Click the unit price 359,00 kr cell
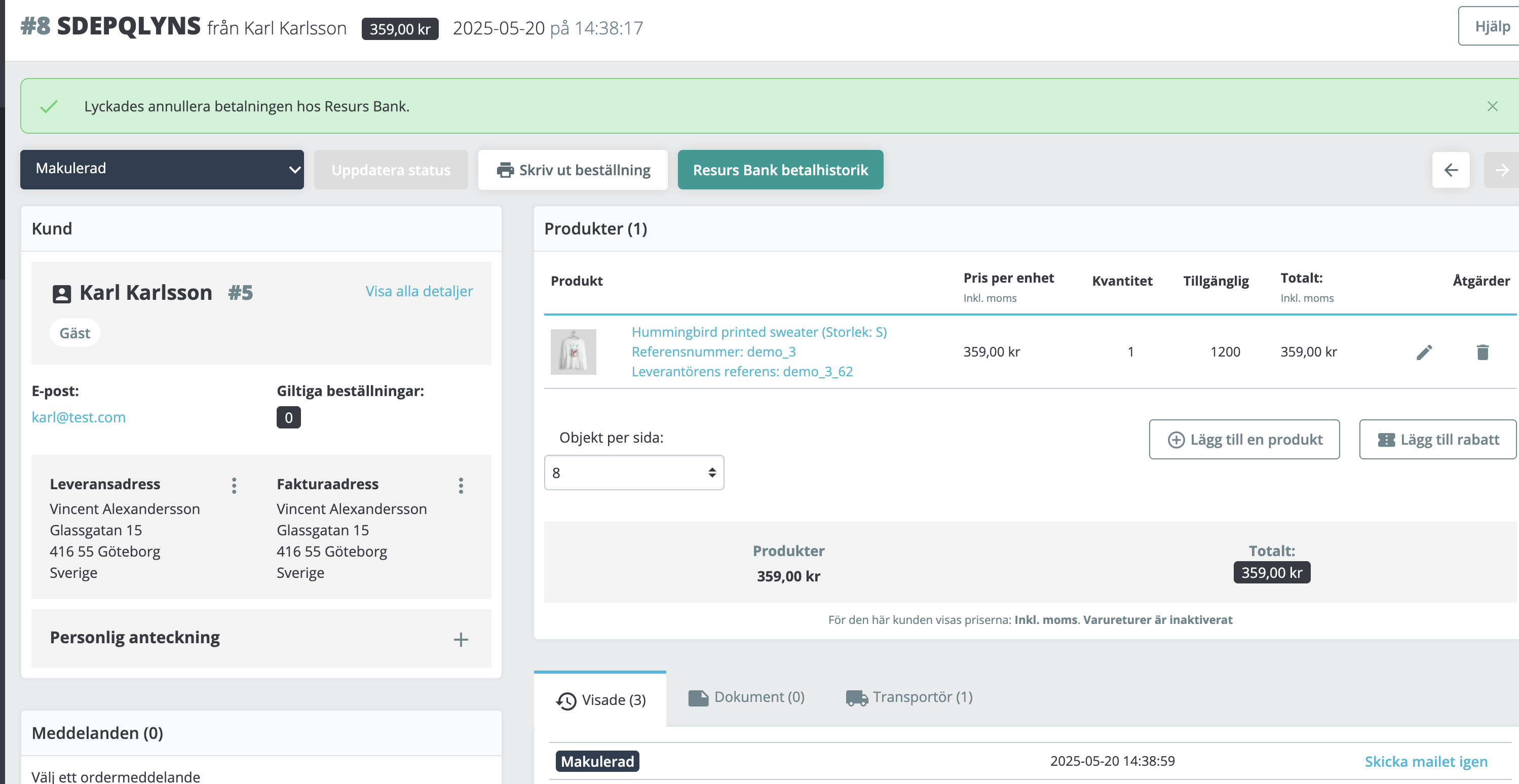Screen dimensions: 1519x784 coord(991,352)
